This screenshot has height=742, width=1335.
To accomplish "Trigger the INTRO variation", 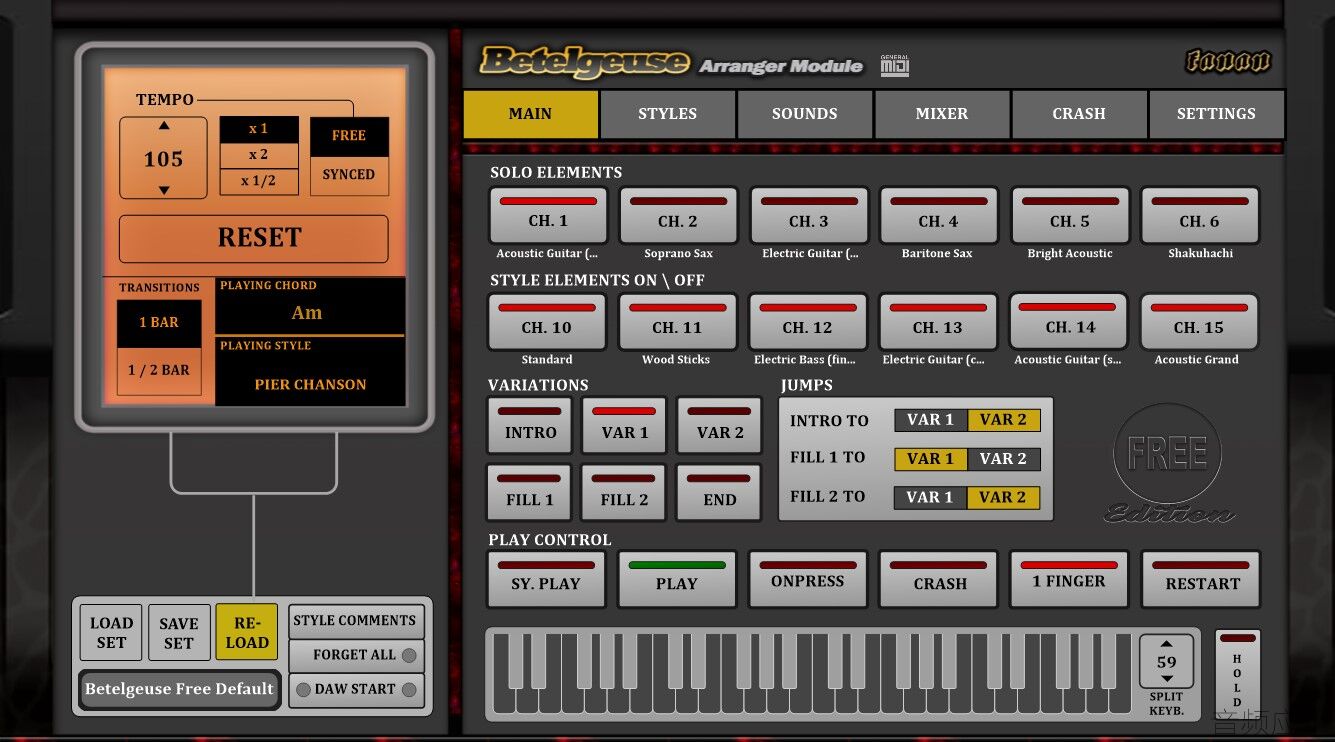I will coord(530,426).
